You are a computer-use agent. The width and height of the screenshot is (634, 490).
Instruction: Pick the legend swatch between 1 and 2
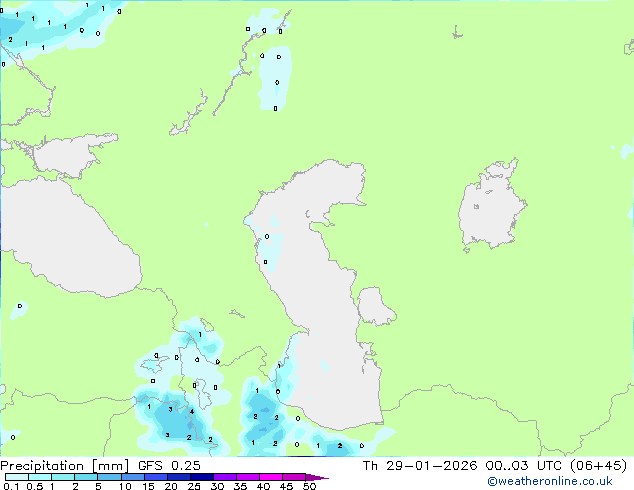click(x=63, y=477)
